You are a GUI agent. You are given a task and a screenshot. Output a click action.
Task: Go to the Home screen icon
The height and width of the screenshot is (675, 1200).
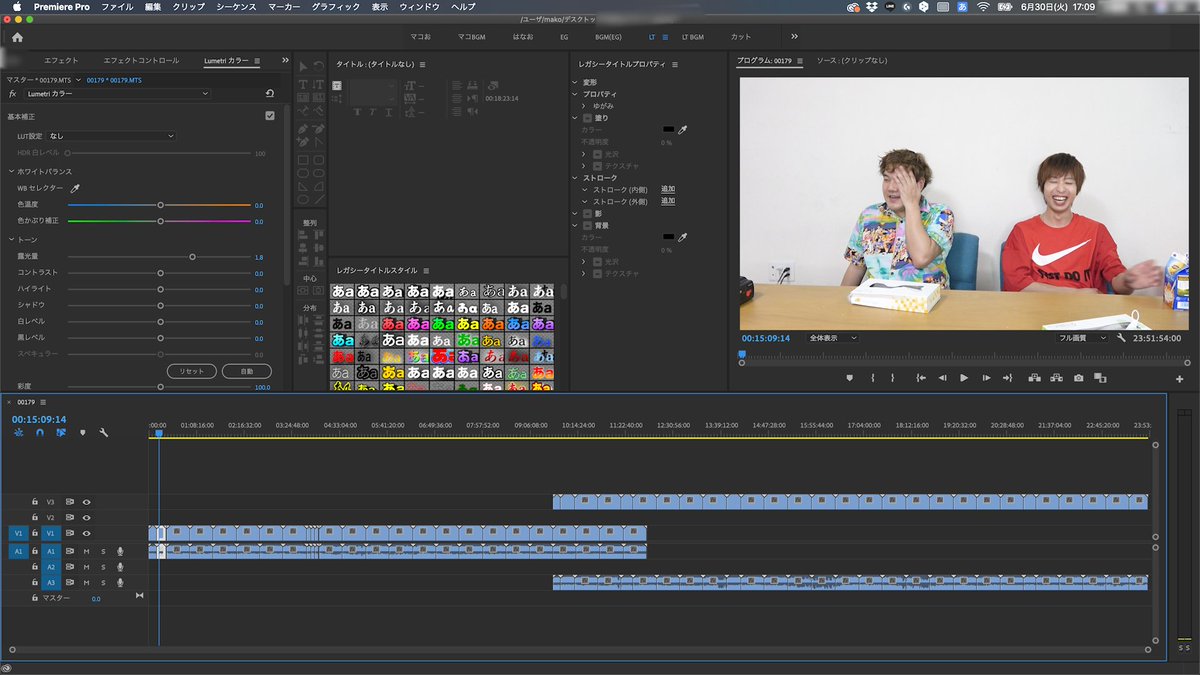[17, 37]
